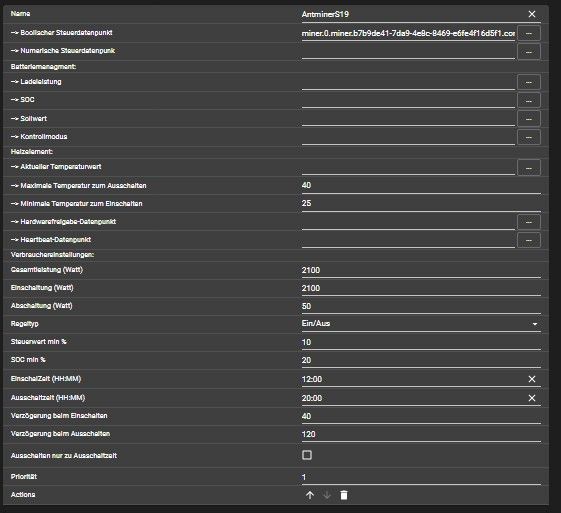
Task: Open object selector for Kontrollmodus
Action: coord(529,137)
